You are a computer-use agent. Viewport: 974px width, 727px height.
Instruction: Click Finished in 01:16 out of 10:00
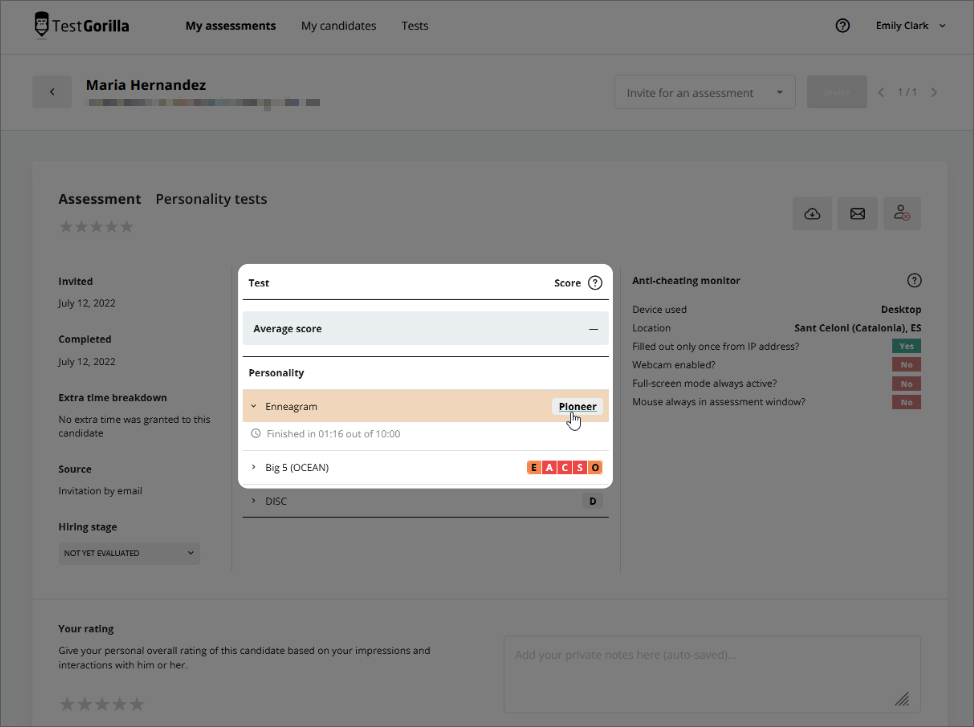coord(333,434)
